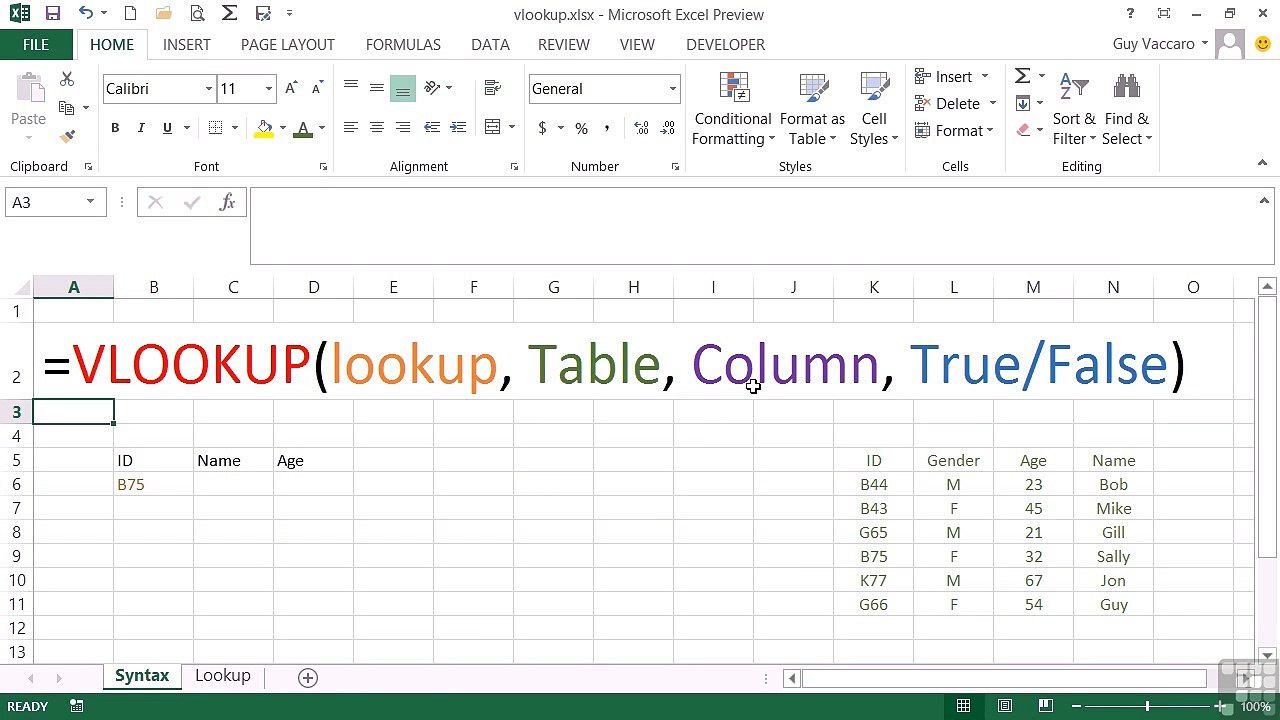Expand the Format as Table gallery

pyautogui.click(x=812, y=110)
